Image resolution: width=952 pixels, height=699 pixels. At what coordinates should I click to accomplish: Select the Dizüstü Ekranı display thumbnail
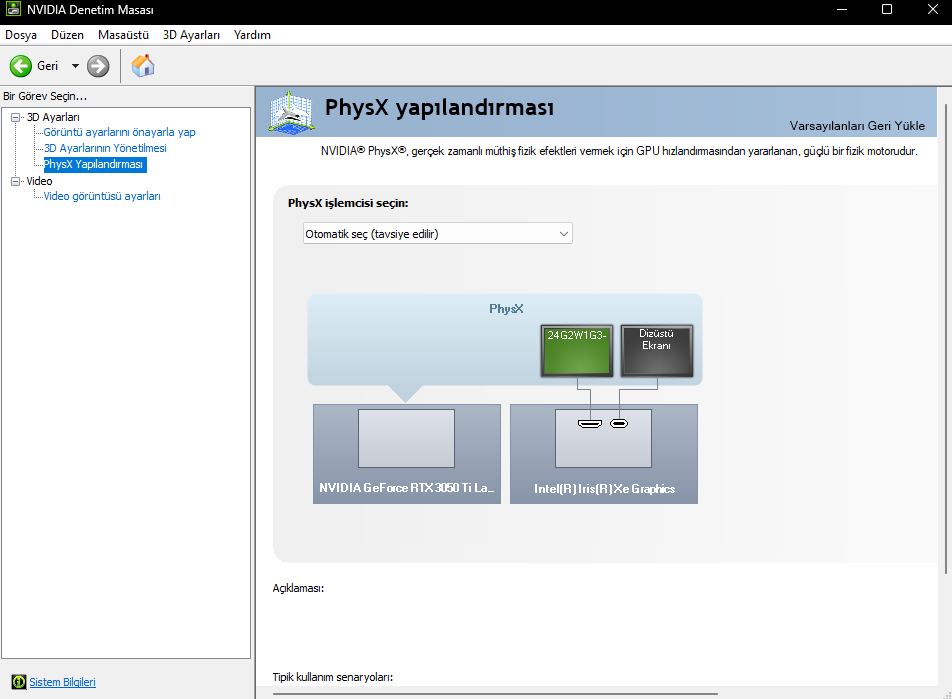[x=656, y=350]
